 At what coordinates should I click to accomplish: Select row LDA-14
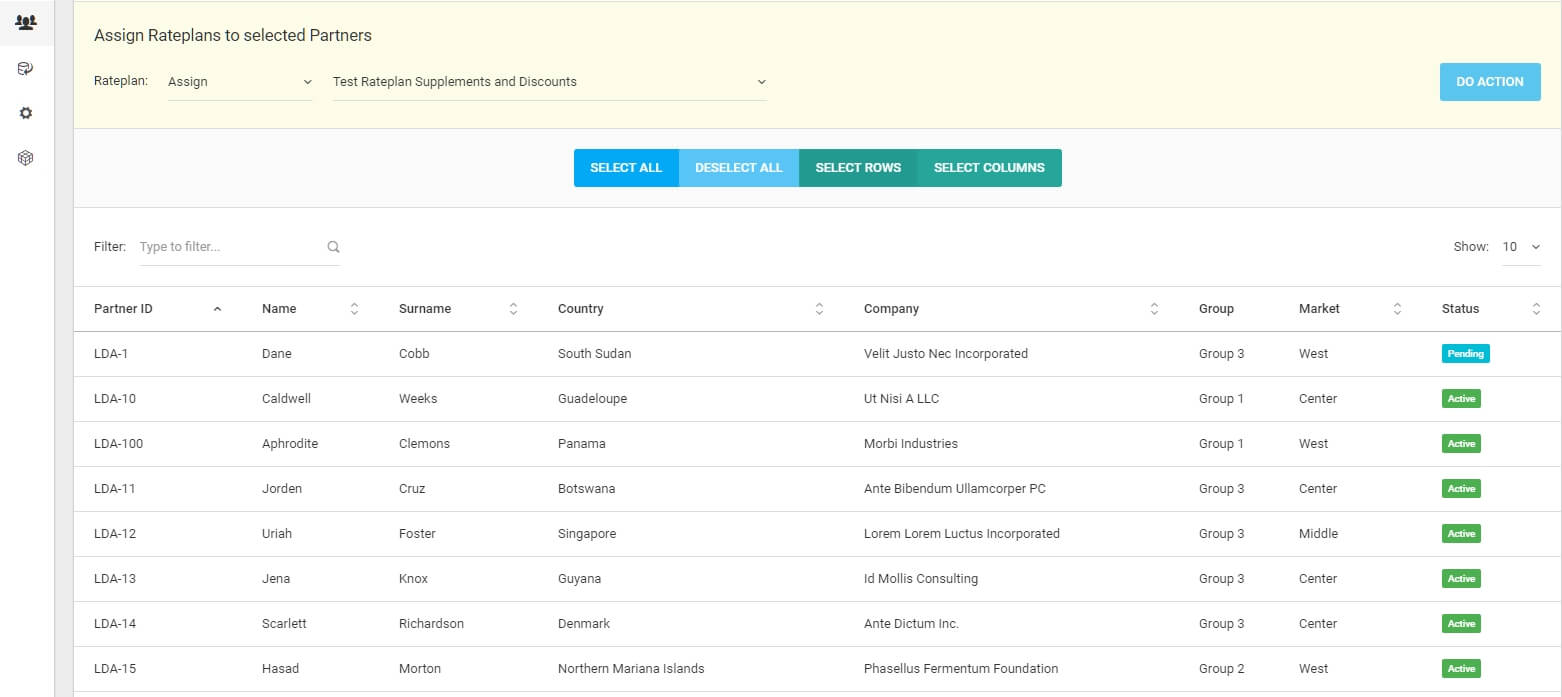pyautogui.click(x=817, y=624)
